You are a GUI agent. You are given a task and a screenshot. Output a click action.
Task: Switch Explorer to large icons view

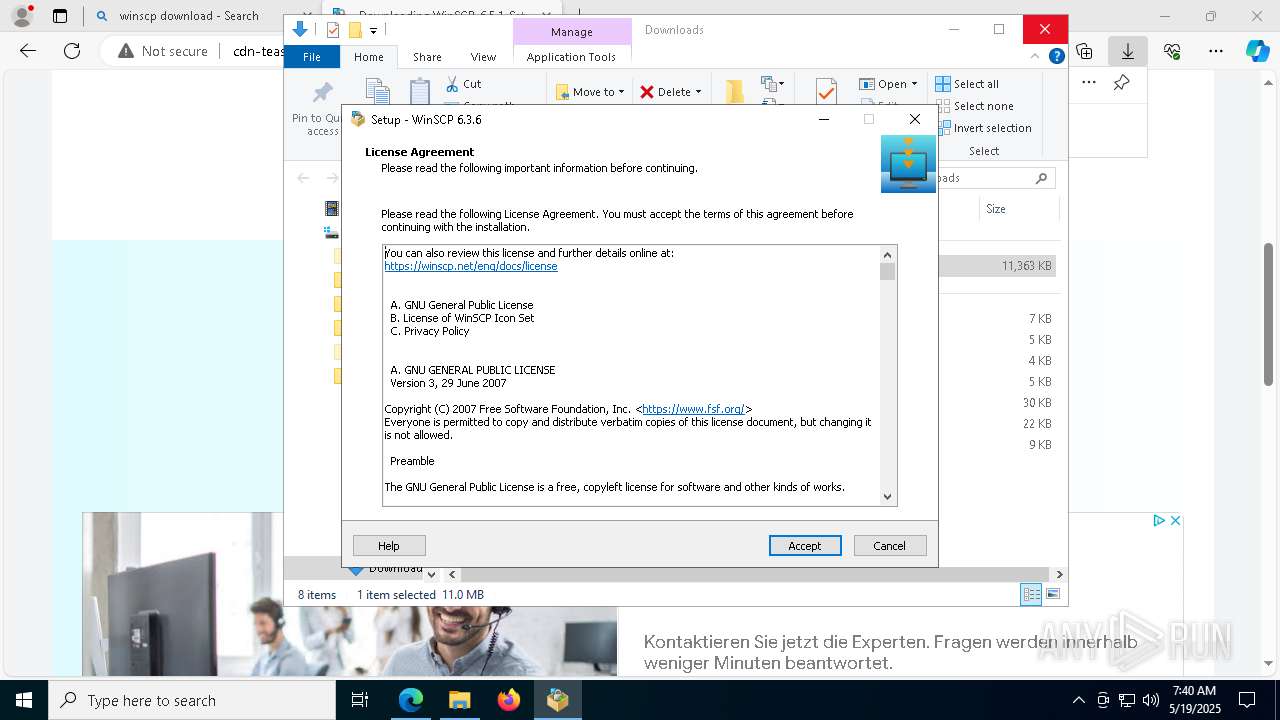click(x=1052, y=594)
